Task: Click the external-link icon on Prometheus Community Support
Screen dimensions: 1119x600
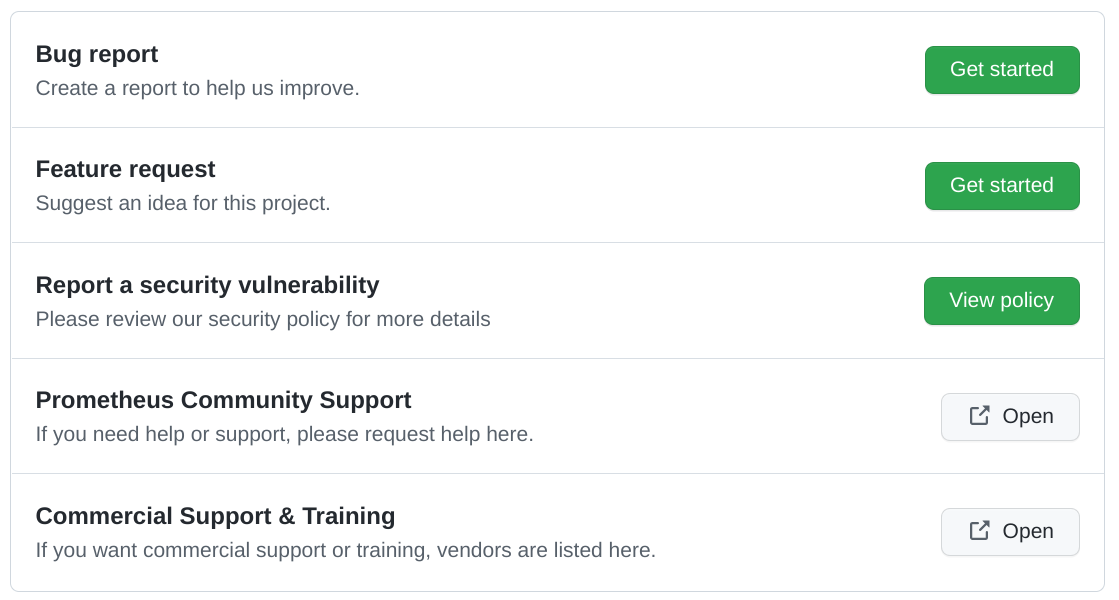Action: pos(978,417)
